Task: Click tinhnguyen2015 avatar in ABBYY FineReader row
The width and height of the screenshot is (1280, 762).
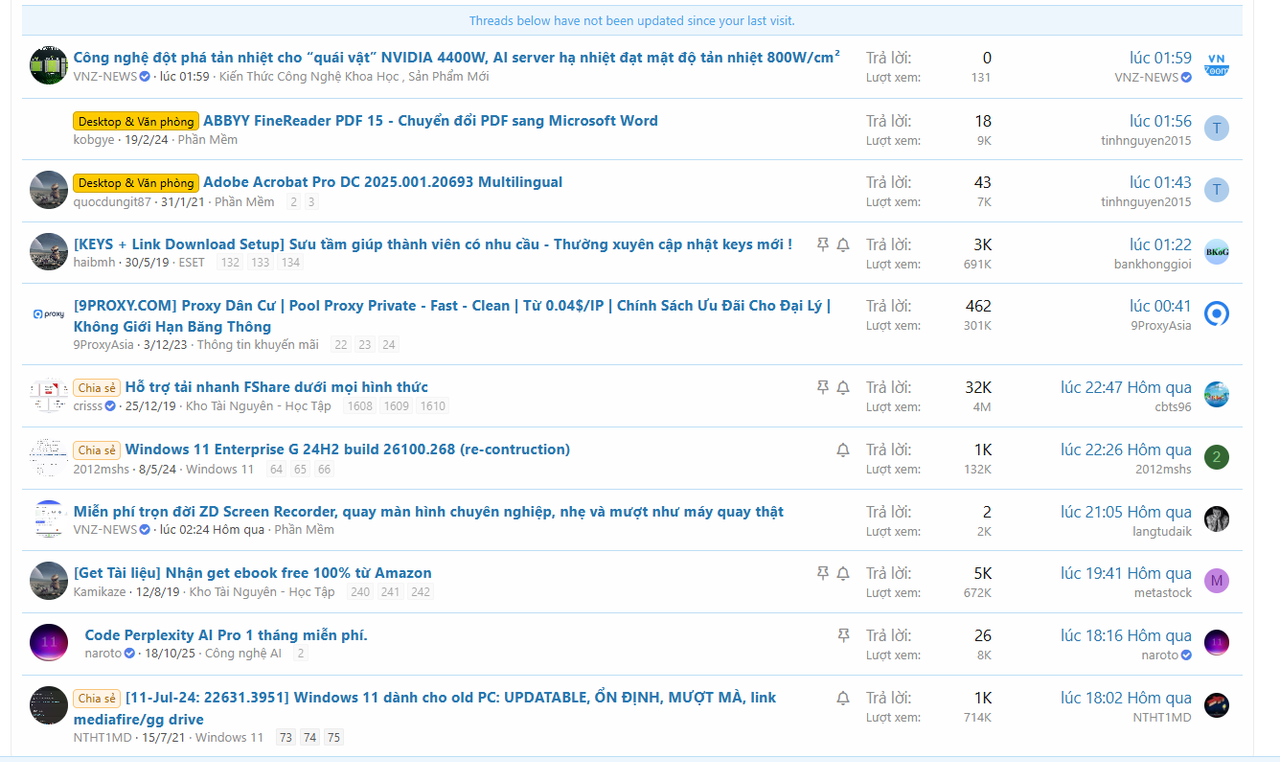Action: click(1216, 128)
